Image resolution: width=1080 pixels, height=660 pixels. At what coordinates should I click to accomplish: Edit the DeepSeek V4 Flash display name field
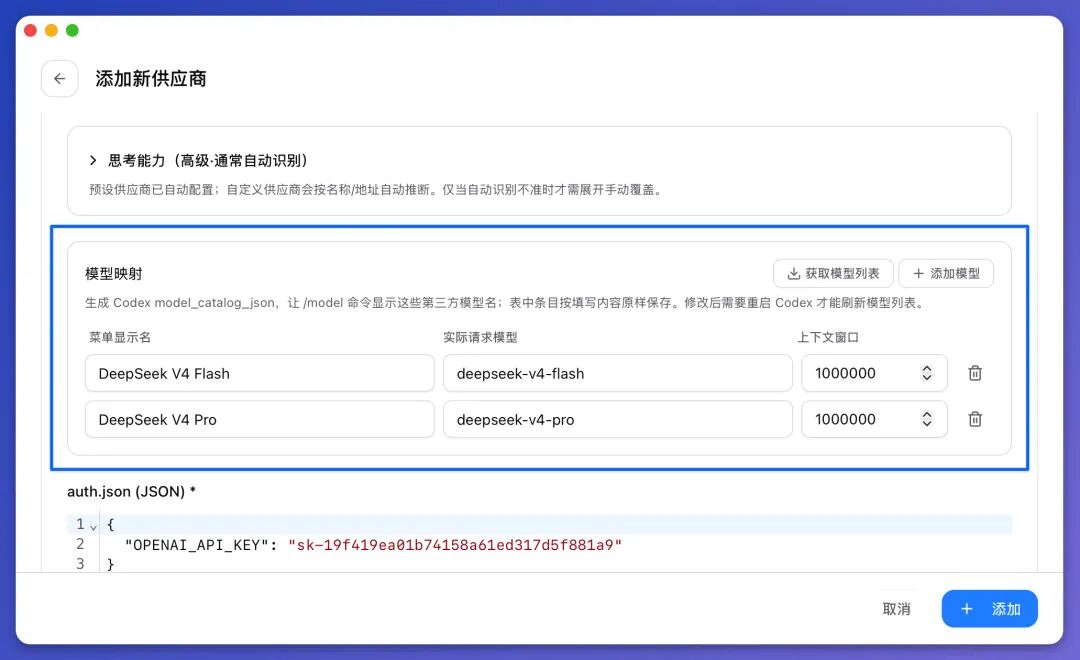[x=260, y=373]
